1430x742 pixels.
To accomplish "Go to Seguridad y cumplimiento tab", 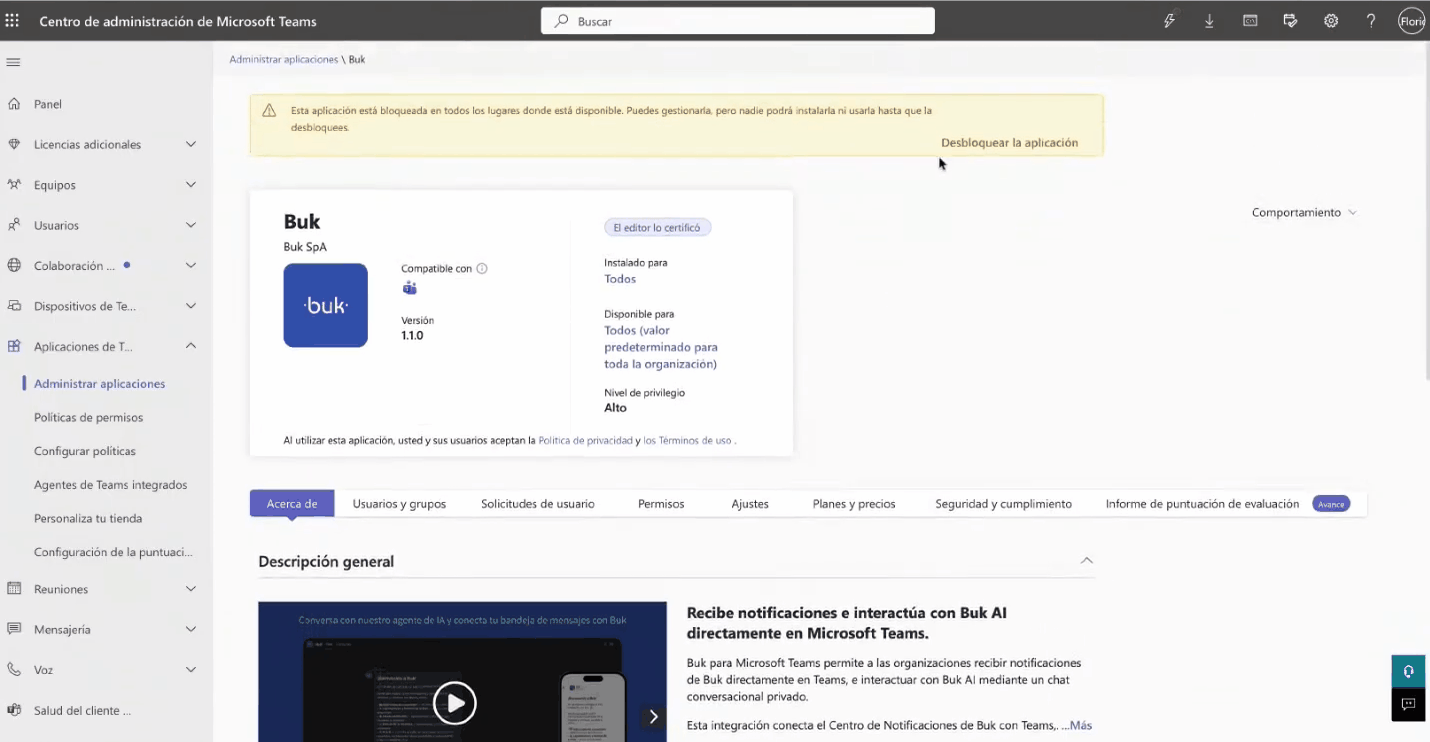I will (x=1003, y=504).
